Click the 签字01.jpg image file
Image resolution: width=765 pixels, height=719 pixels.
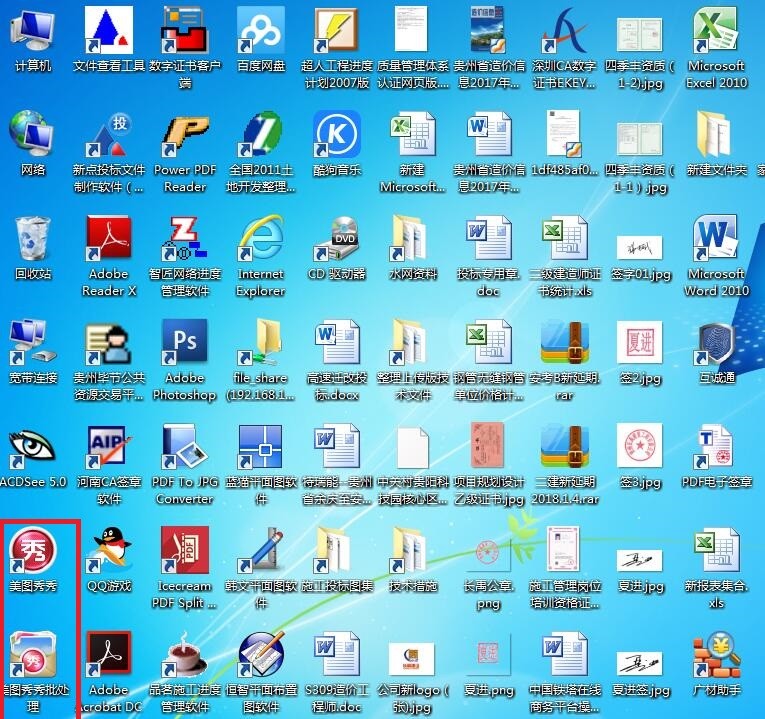click(640, 240)
